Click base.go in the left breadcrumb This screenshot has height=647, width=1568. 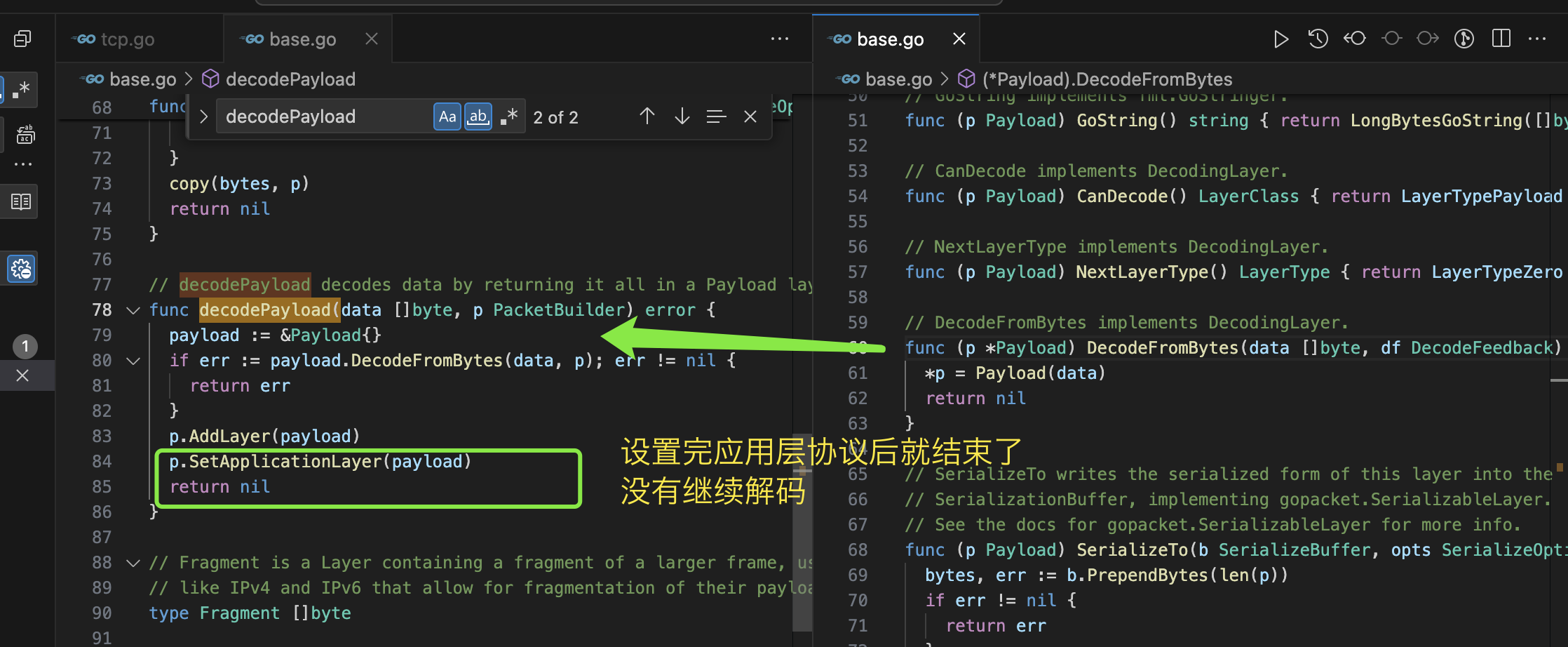click(x=143, y=79)
